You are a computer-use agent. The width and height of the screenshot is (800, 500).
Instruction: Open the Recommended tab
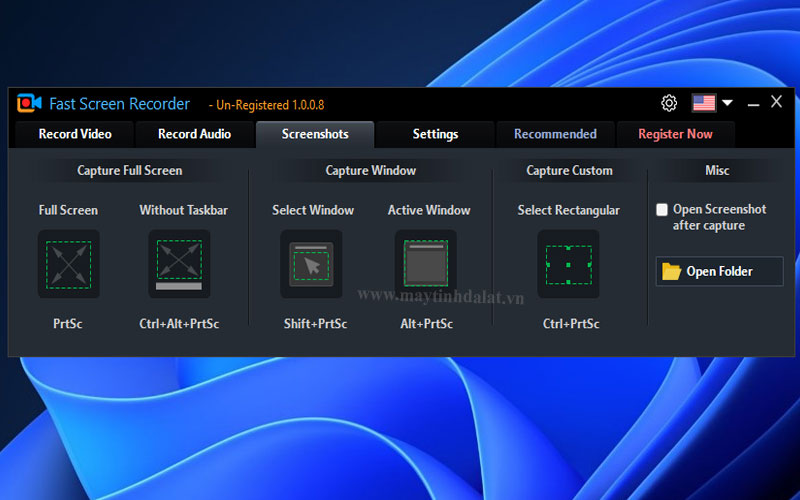555,134
